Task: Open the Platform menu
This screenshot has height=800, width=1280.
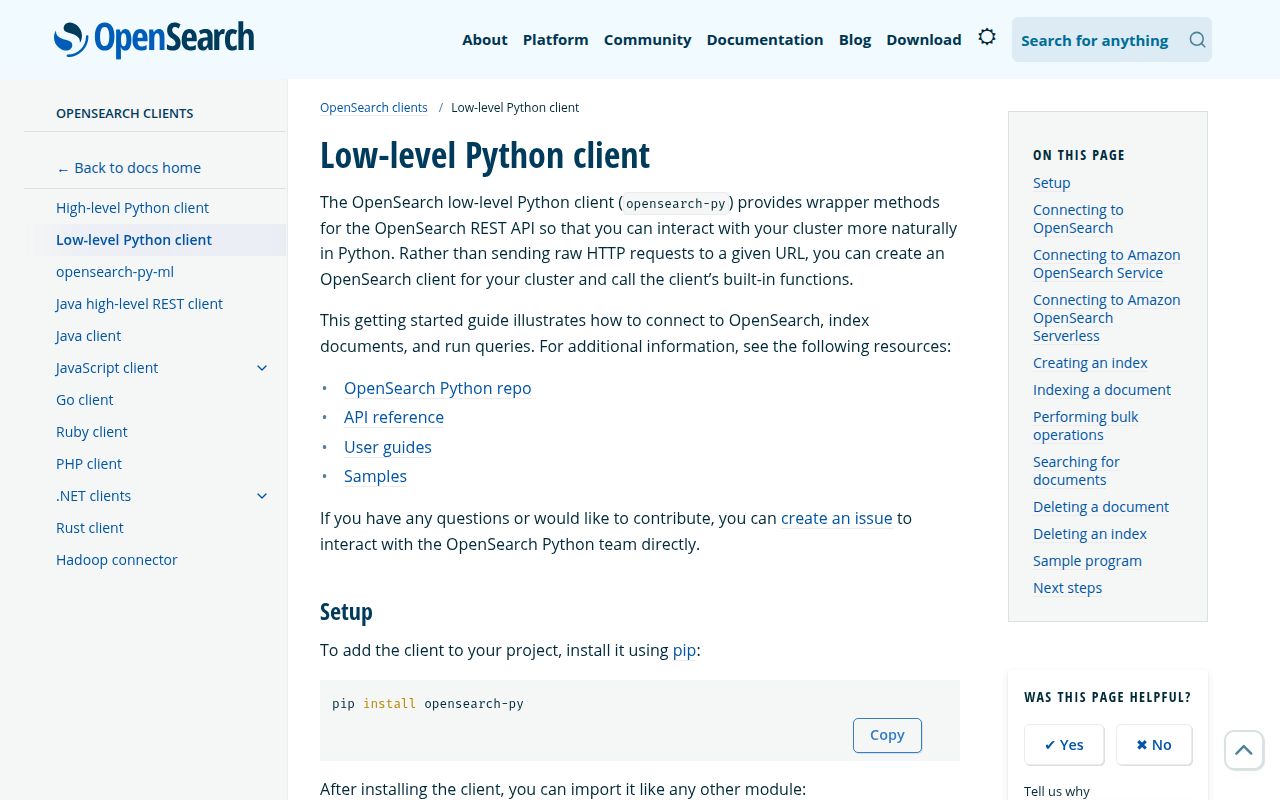Action: 556,40
